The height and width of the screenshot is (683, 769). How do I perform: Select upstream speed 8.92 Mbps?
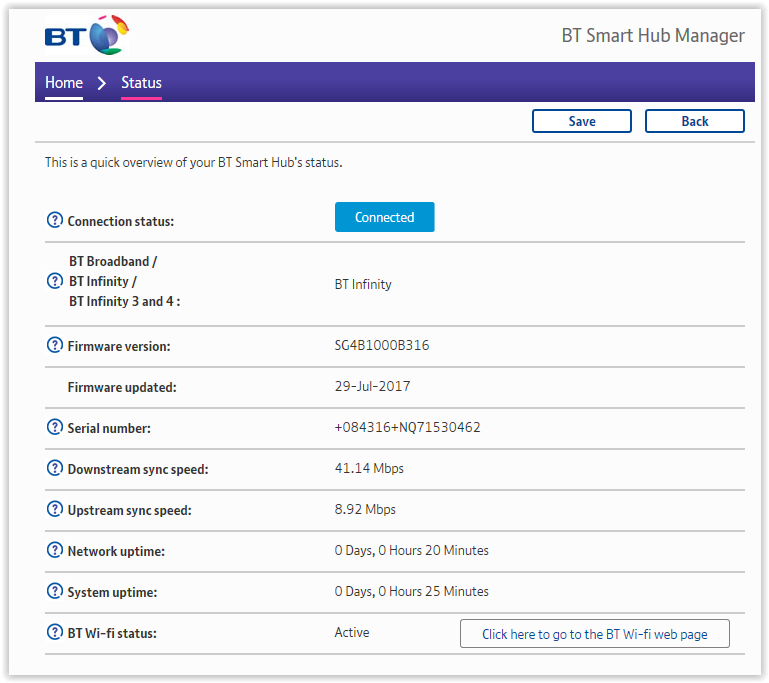[x=365, y=509]
